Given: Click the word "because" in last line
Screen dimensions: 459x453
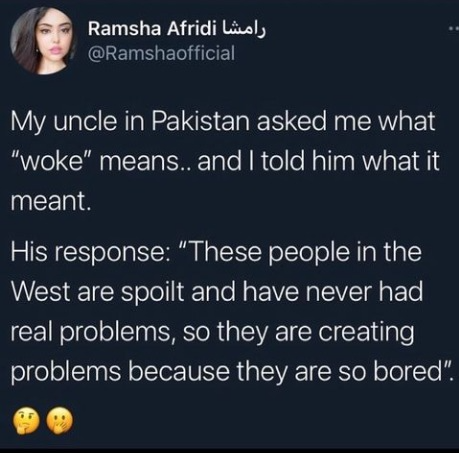Looking at the screenshot, I should point(178,371).
